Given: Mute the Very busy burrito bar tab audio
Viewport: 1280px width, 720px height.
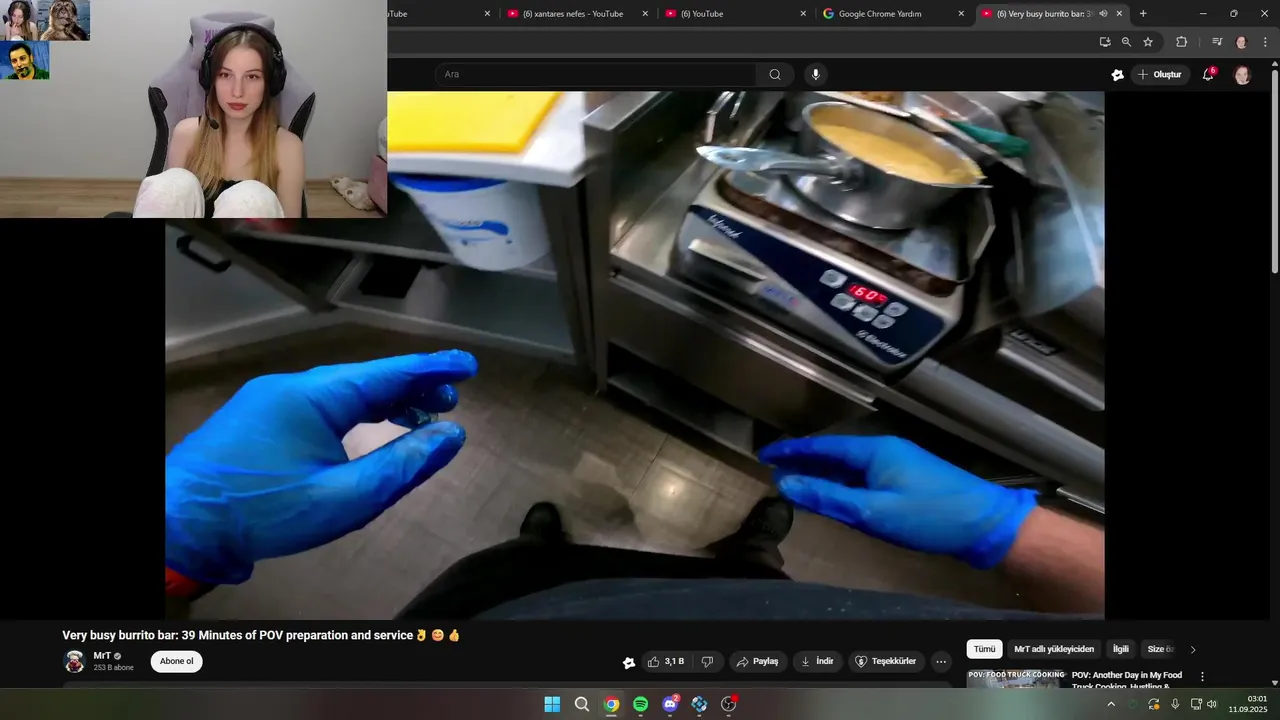Looking at the screenshot, I should pyautogui.click(x=1103, y=14).
